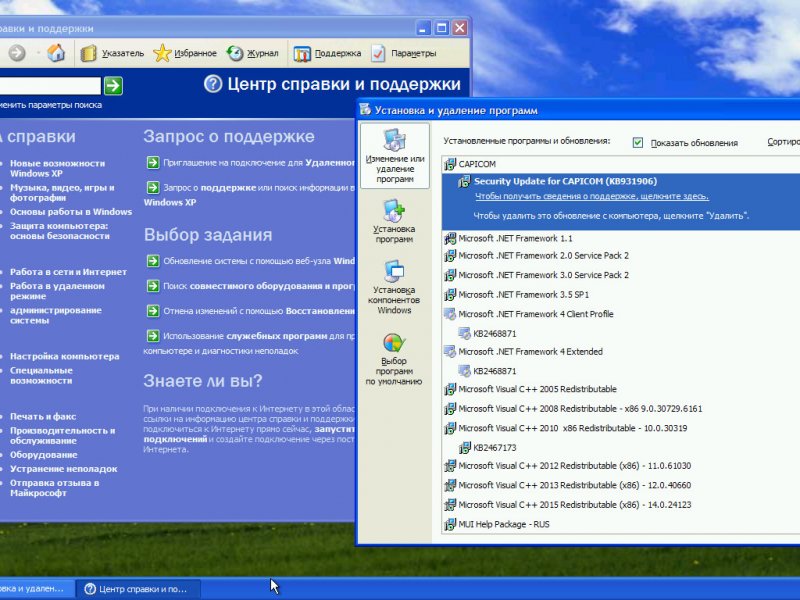Open Работа в удаленном режиме topic
Viewport: 800px width, 600px height.
point(57,291)
